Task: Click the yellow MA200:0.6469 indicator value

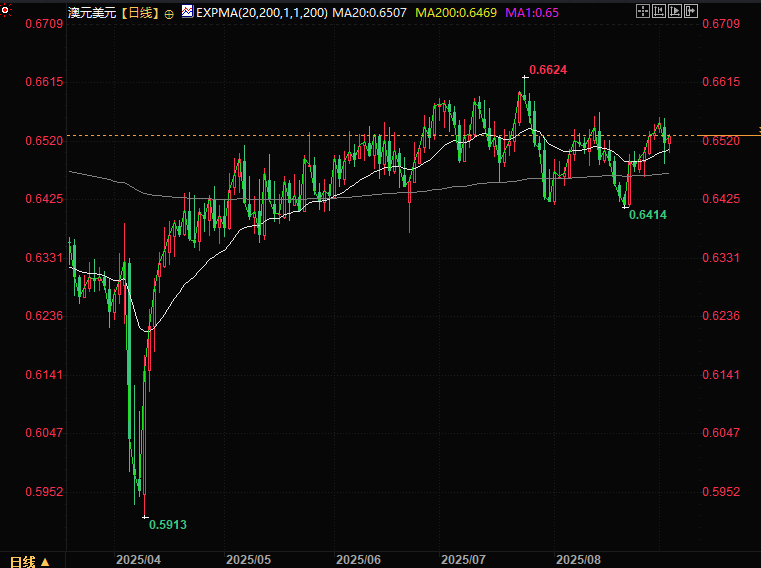Action: [x=456, y=13]
